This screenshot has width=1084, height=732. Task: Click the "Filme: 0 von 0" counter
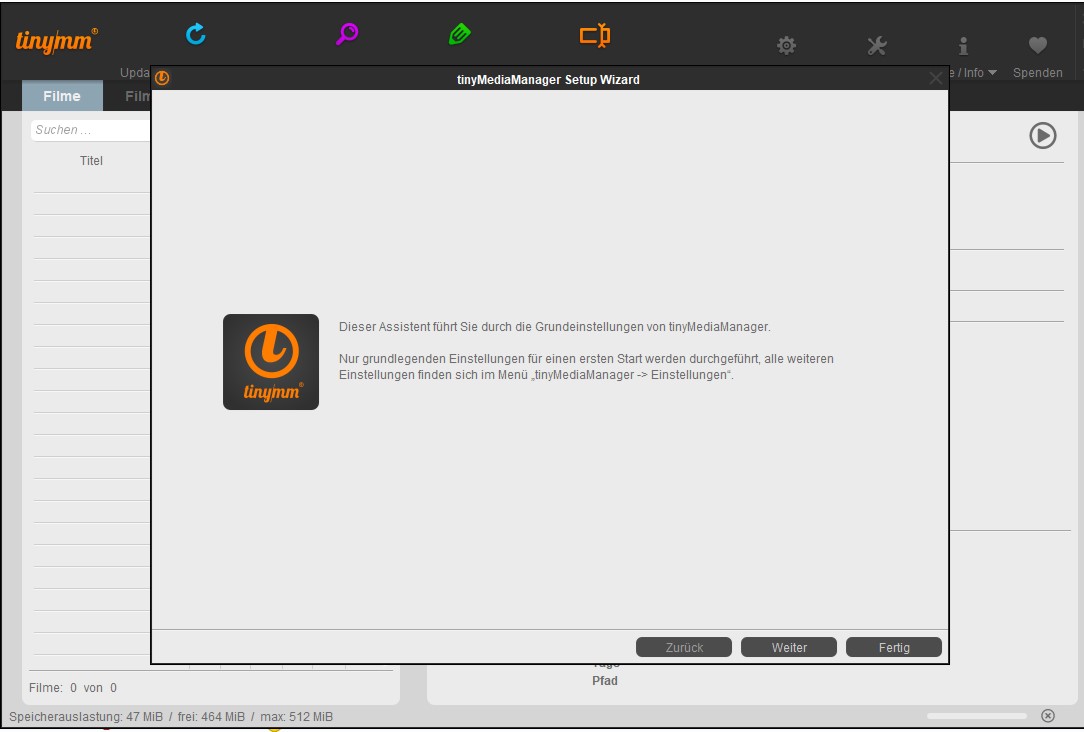(73, 688)
